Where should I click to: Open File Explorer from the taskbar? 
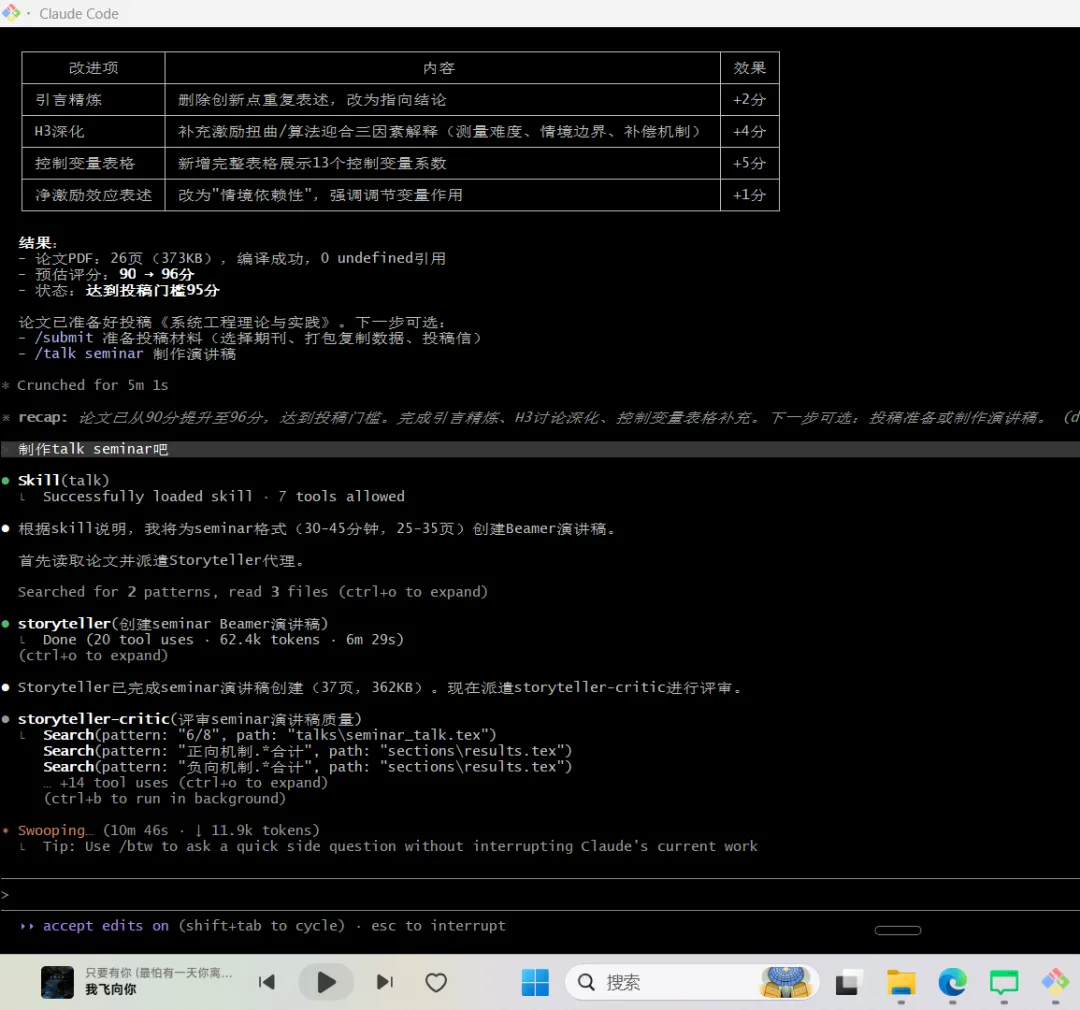coord(901,982)
